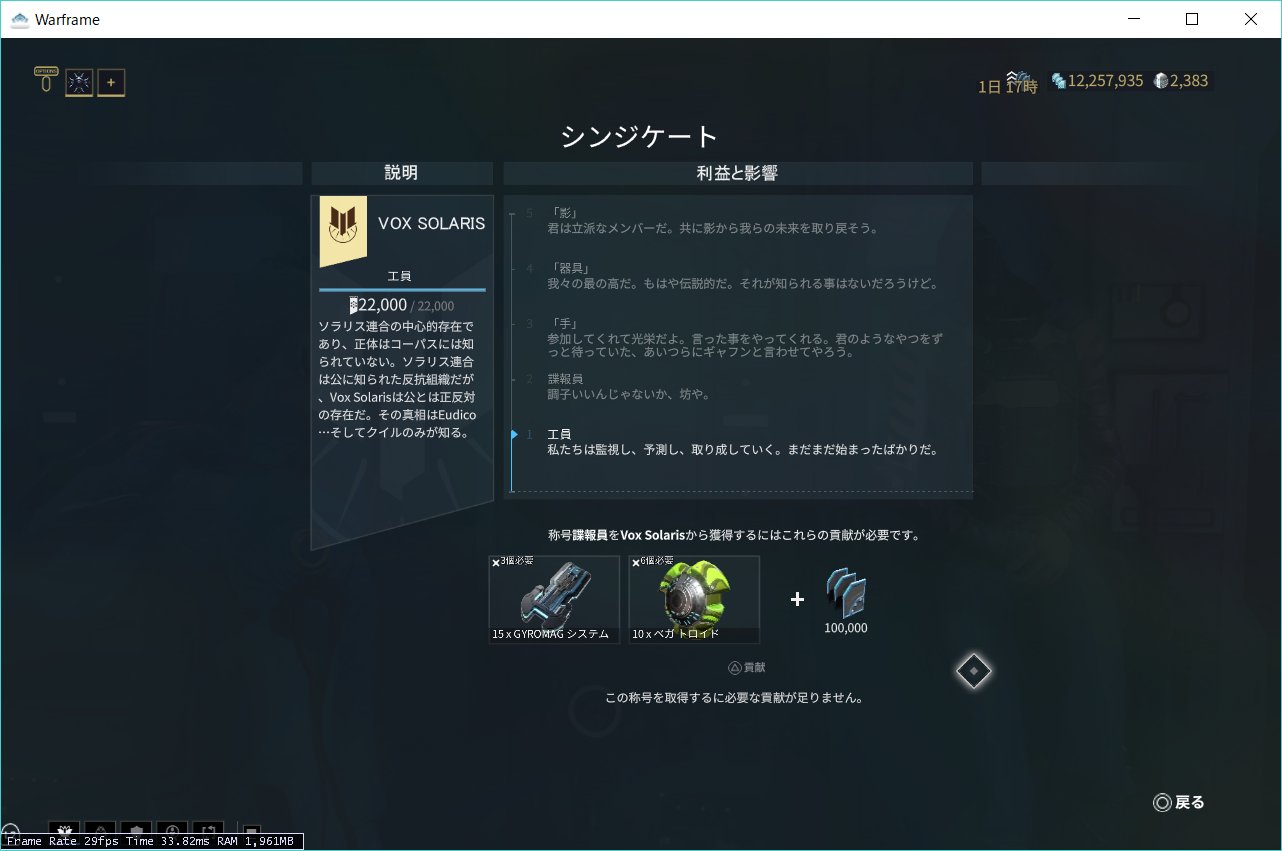
Task: Click the rank 1 triangle marker
Action: pyautogui.click(x=514, y=434)
